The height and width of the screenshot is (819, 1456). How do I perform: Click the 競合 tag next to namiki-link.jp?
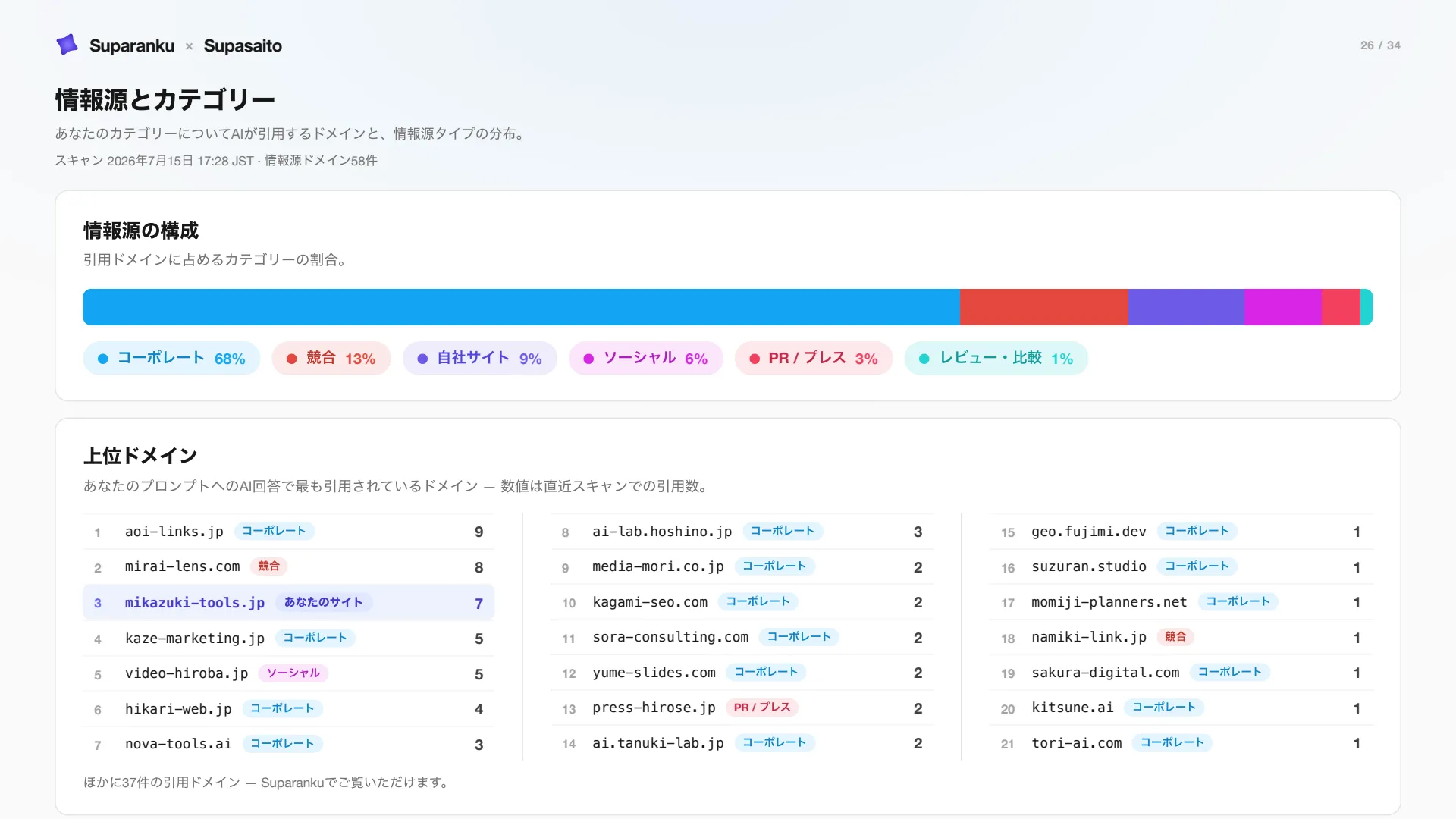point(1175,637)
